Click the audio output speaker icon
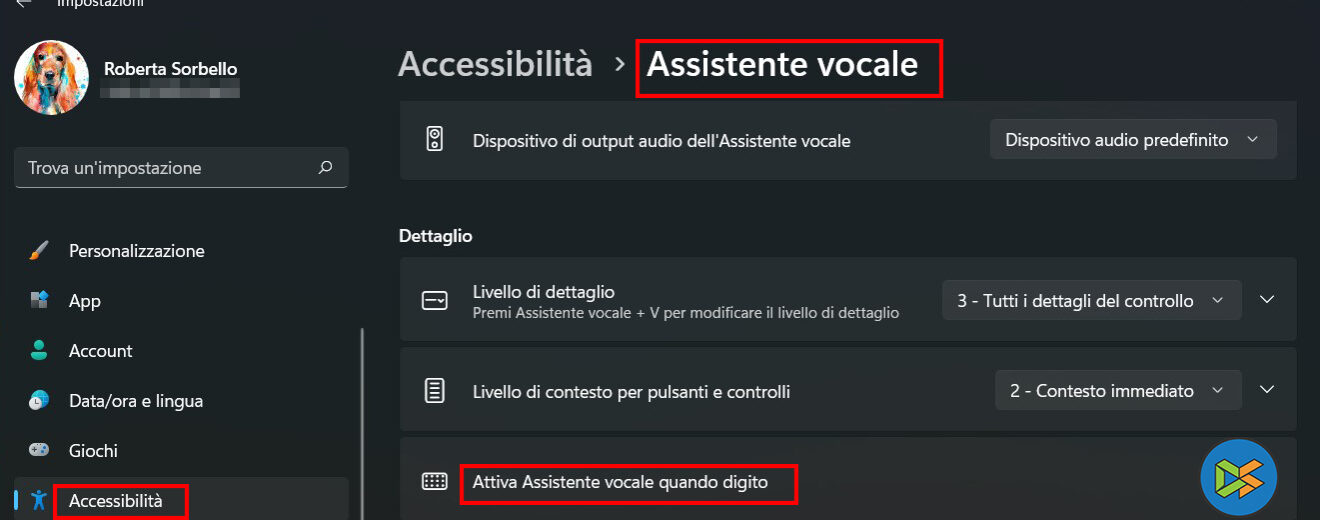The height and width of the screenshot is (520, 1320). pos(434,140)
